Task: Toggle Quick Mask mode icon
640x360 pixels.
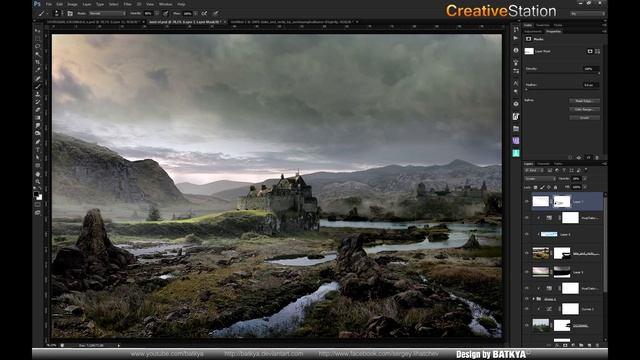Action: [38, 205]
